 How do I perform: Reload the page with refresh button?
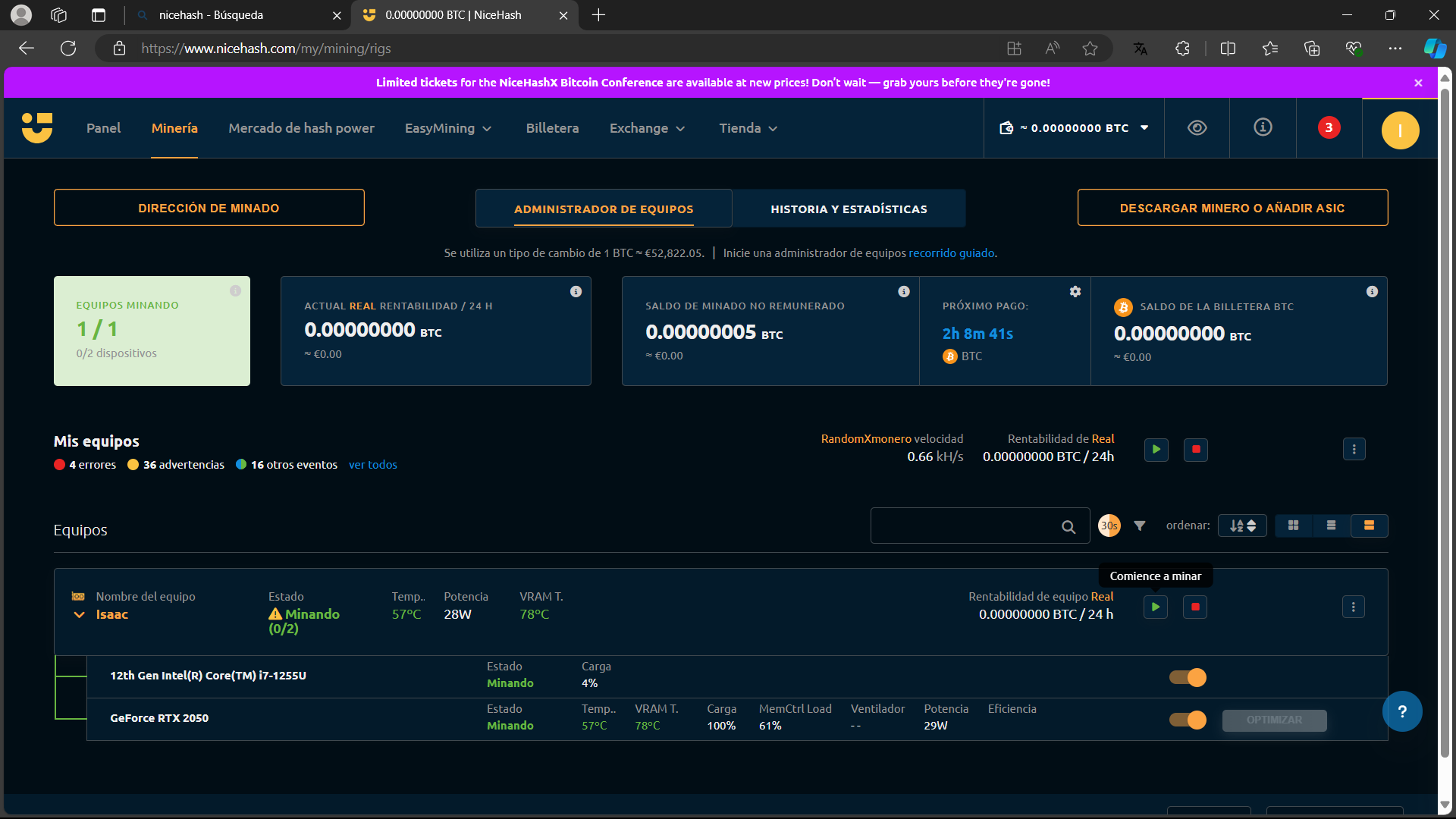68,49
